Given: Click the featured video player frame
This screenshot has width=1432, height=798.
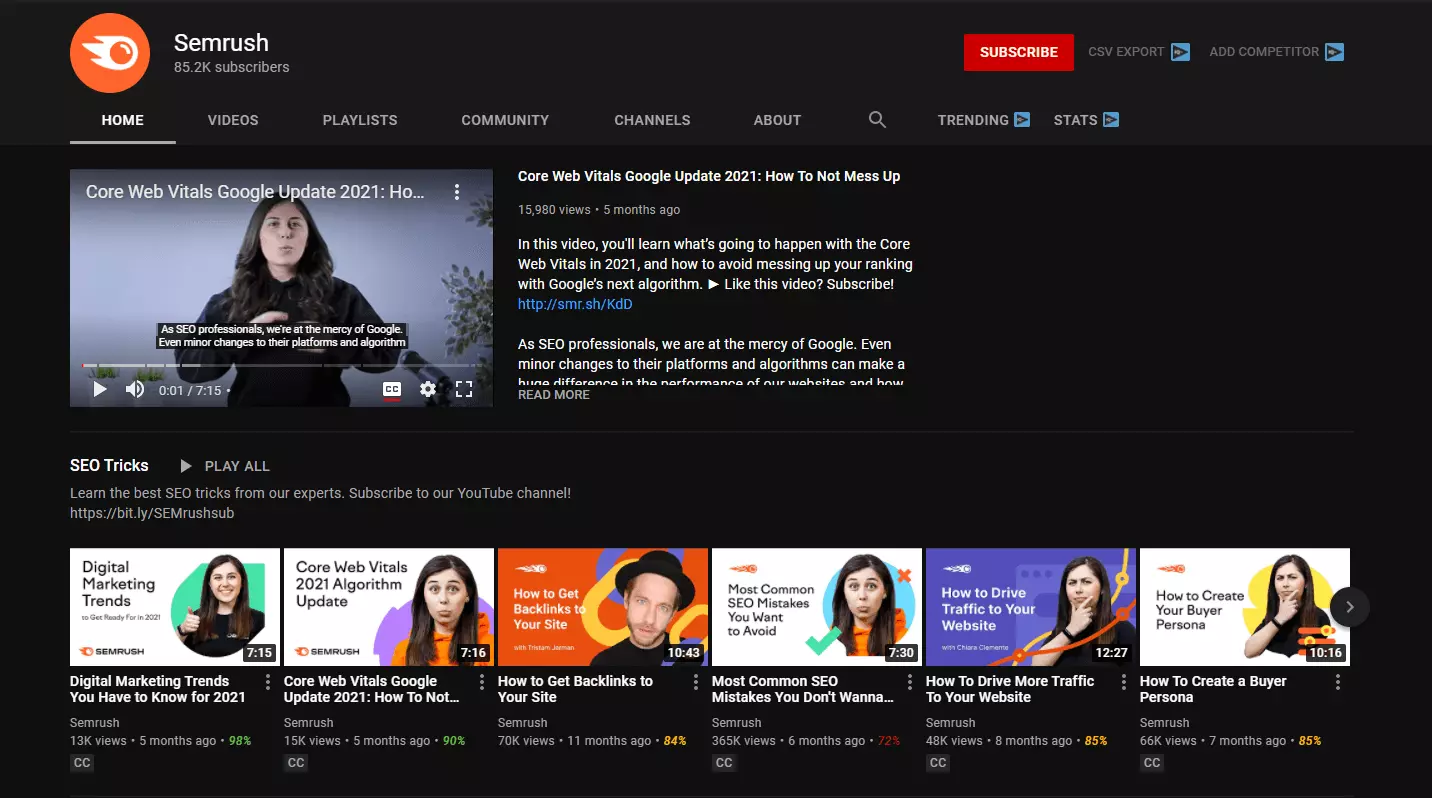Looking at the screenshot, I should coord(281,288).
